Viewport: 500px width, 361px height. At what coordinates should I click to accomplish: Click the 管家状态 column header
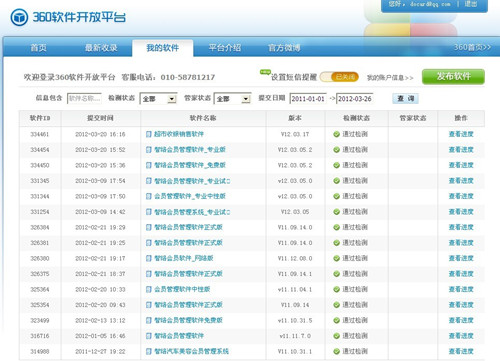(x=413, y=118)
